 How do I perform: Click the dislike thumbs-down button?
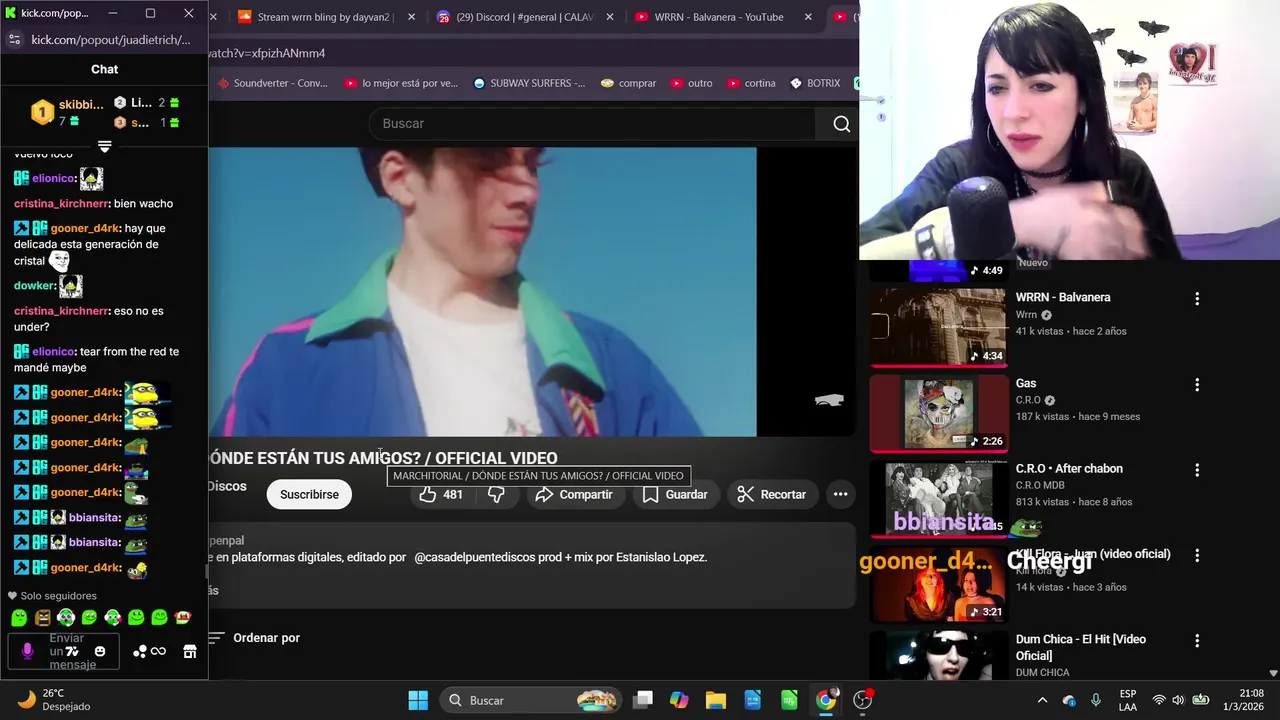click(496, 494)
